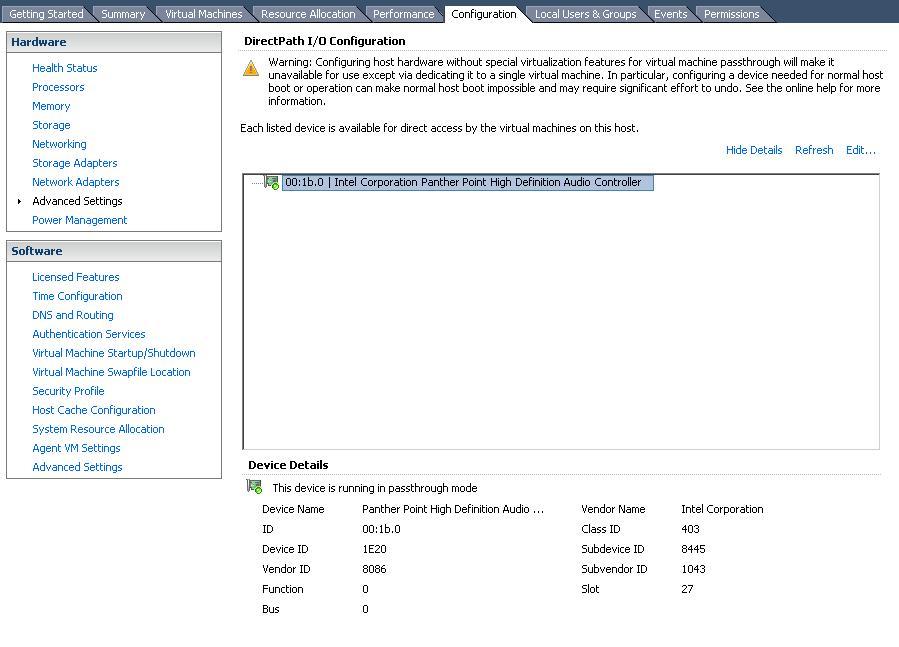This screenshot has height=647, width=899.
Task: Open Licensed Features under Software
Action: pyautogui.click(x=76, y=277)
